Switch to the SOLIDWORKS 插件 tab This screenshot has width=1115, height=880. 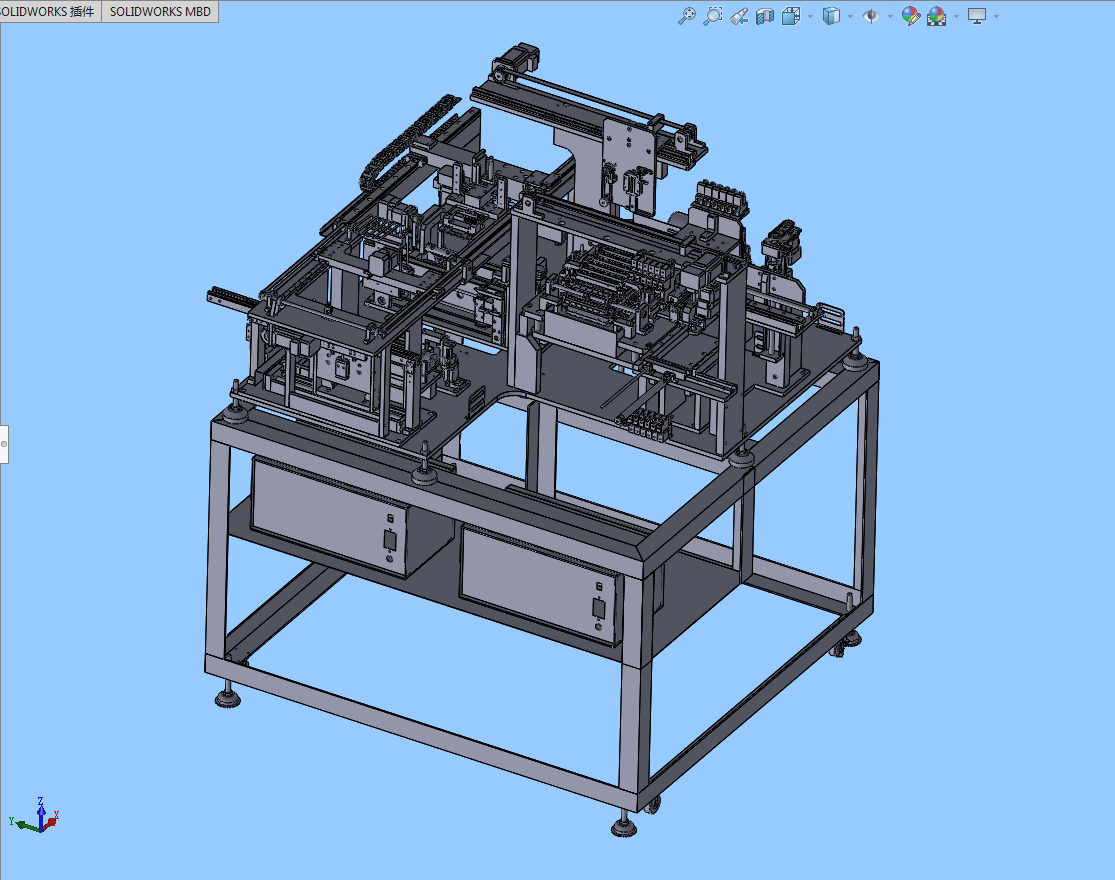pyautogui.click(x=50, y=11)
